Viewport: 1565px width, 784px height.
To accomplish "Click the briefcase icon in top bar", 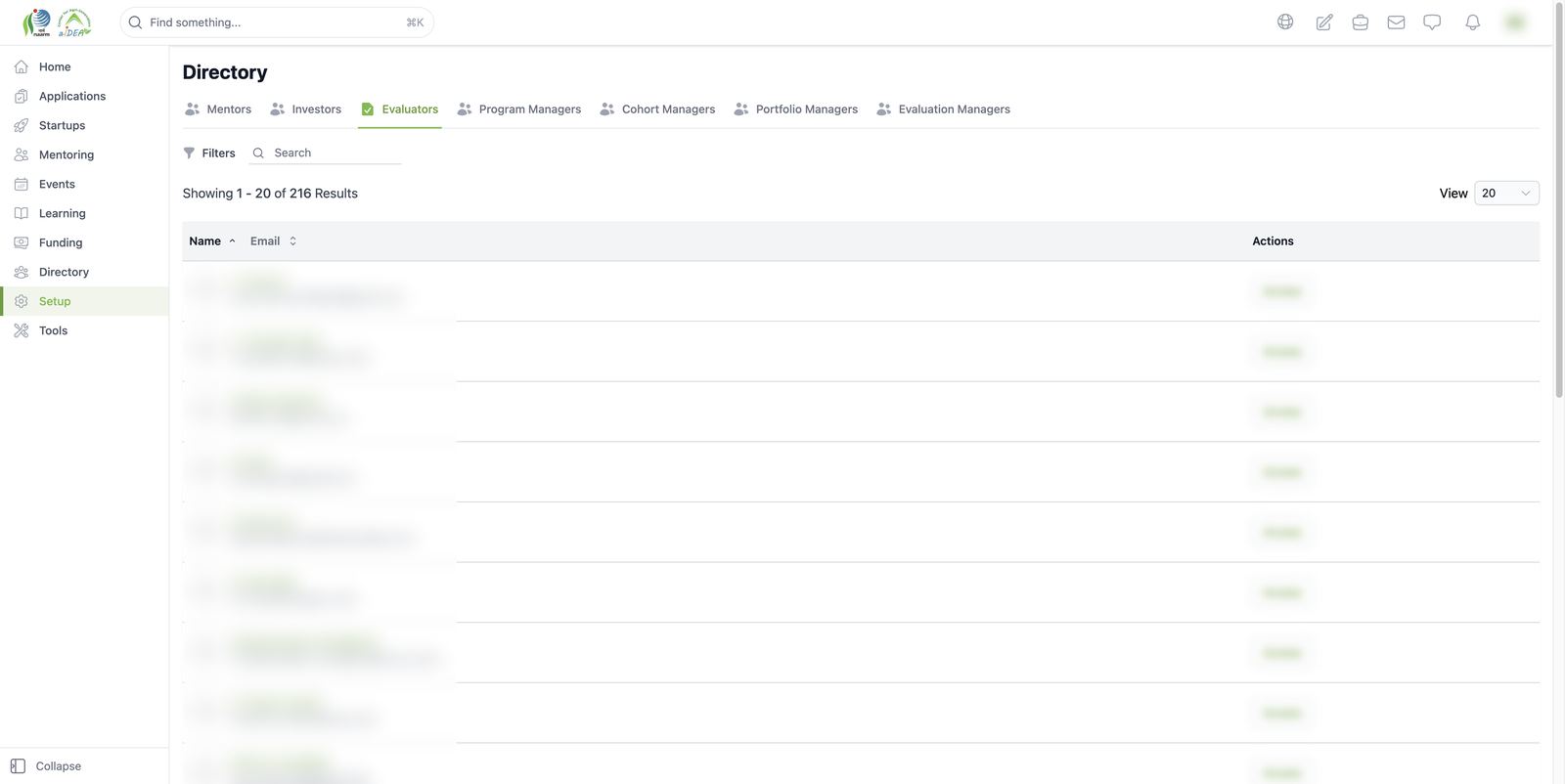I will click(1360, 22).
